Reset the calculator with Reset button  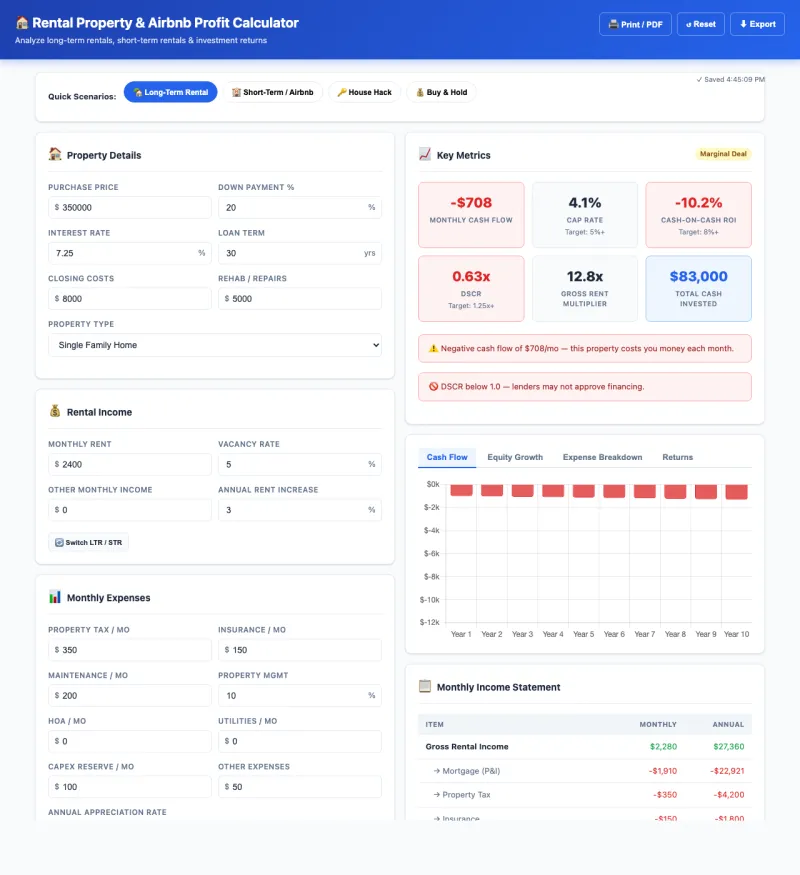(x=701, y=24)
